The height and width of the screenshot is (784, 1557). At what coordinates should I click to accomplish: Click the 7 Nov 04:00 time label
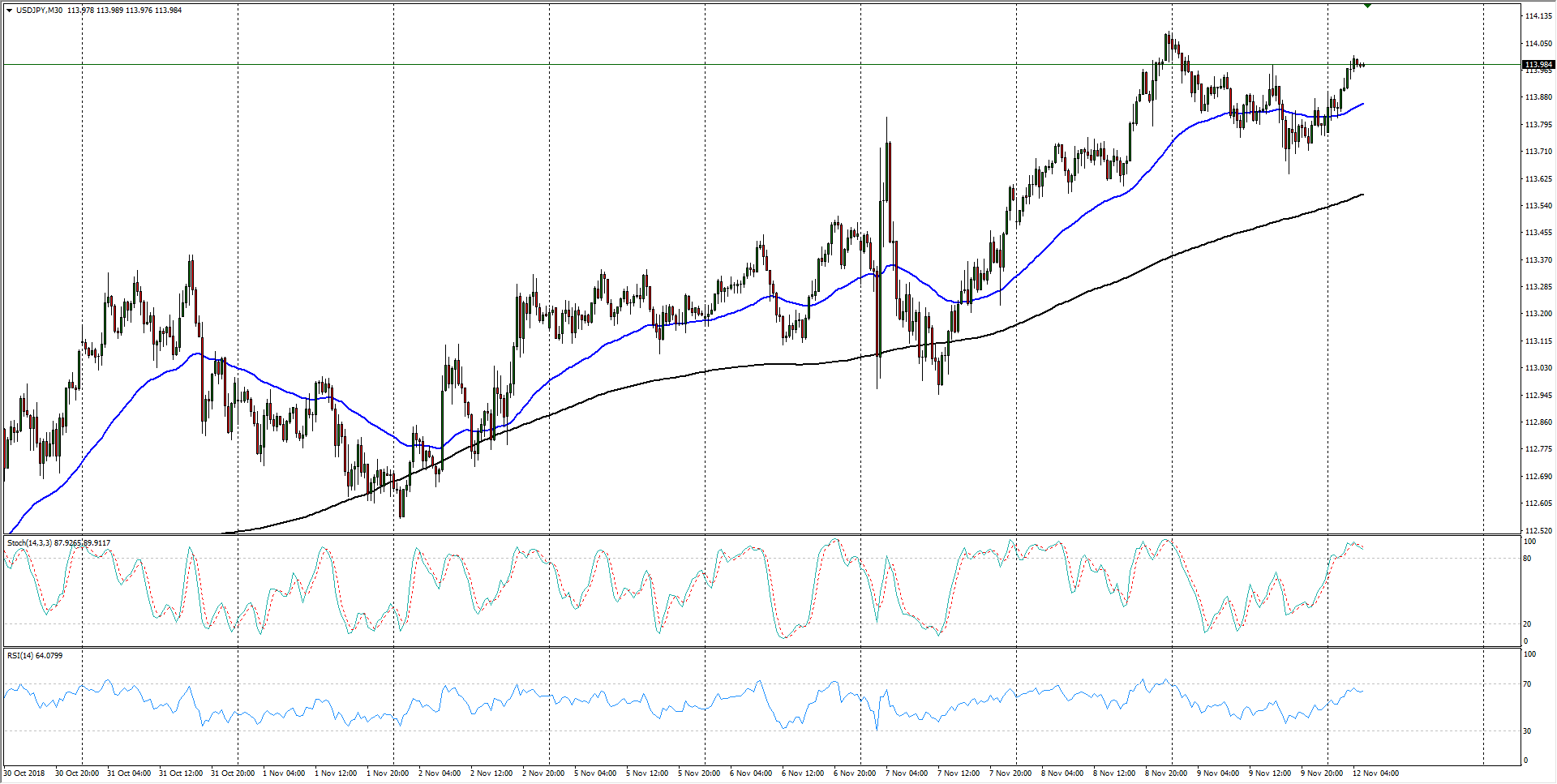click(908, 773)
